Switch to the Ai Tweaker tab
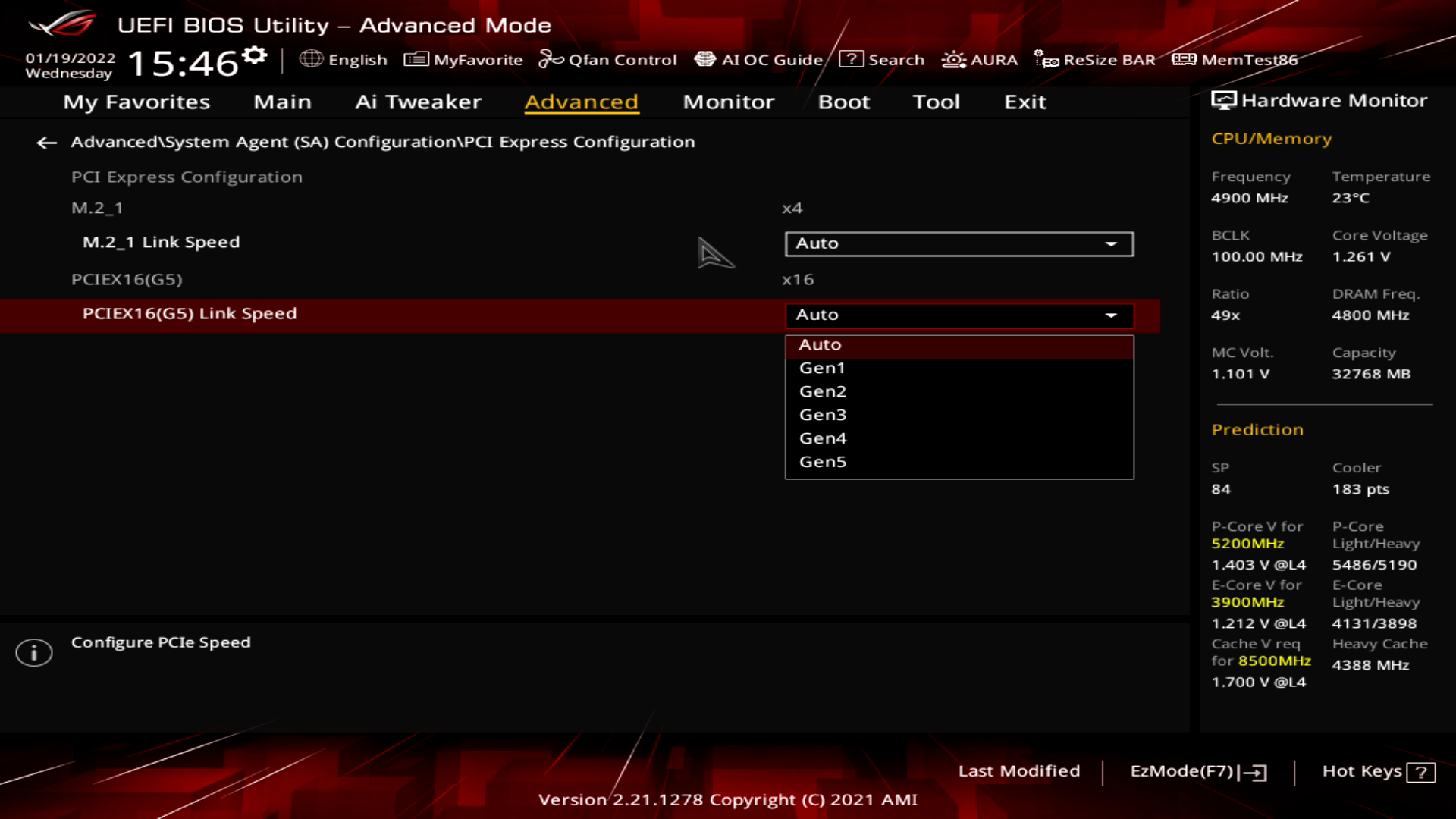Screen dimensions: 1456x819 419,102
